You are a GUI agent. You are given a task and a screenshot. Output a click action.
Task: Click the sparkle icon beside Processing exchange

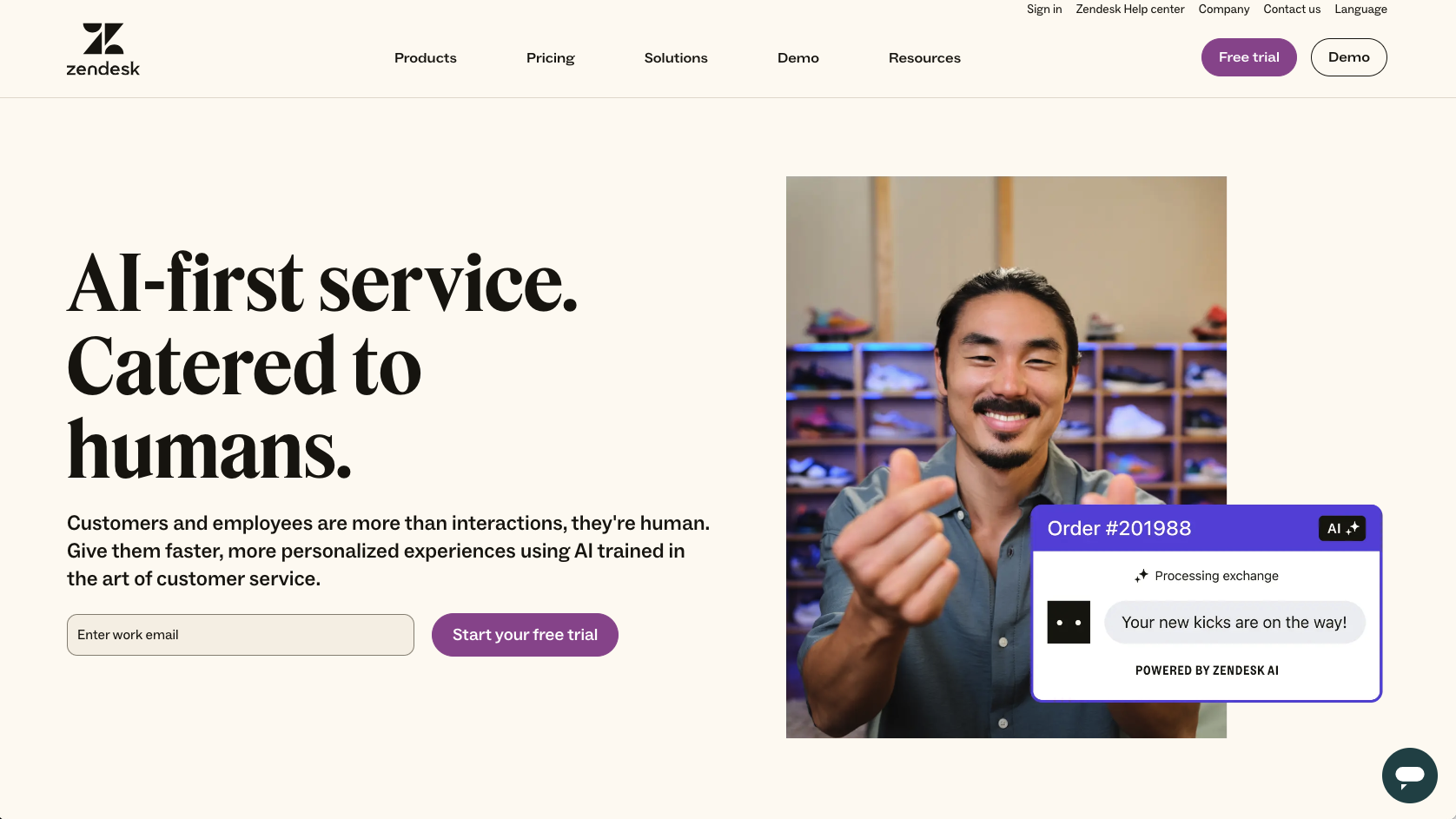pyautogui.click(x=1142, y=576)
